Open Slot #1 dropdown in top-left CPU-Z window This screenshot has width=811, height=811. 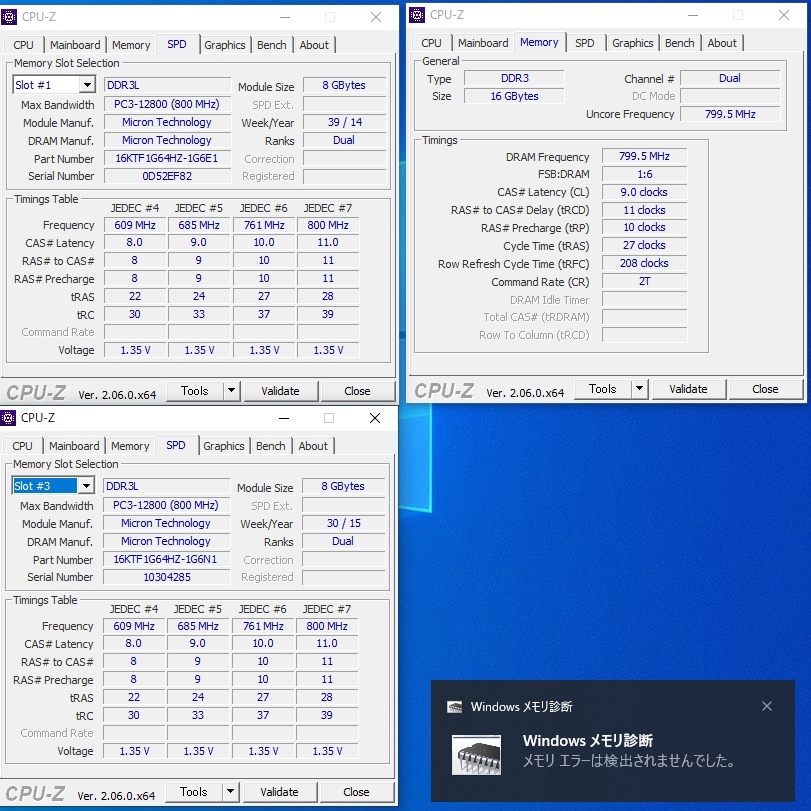click(x=87, y=85)
